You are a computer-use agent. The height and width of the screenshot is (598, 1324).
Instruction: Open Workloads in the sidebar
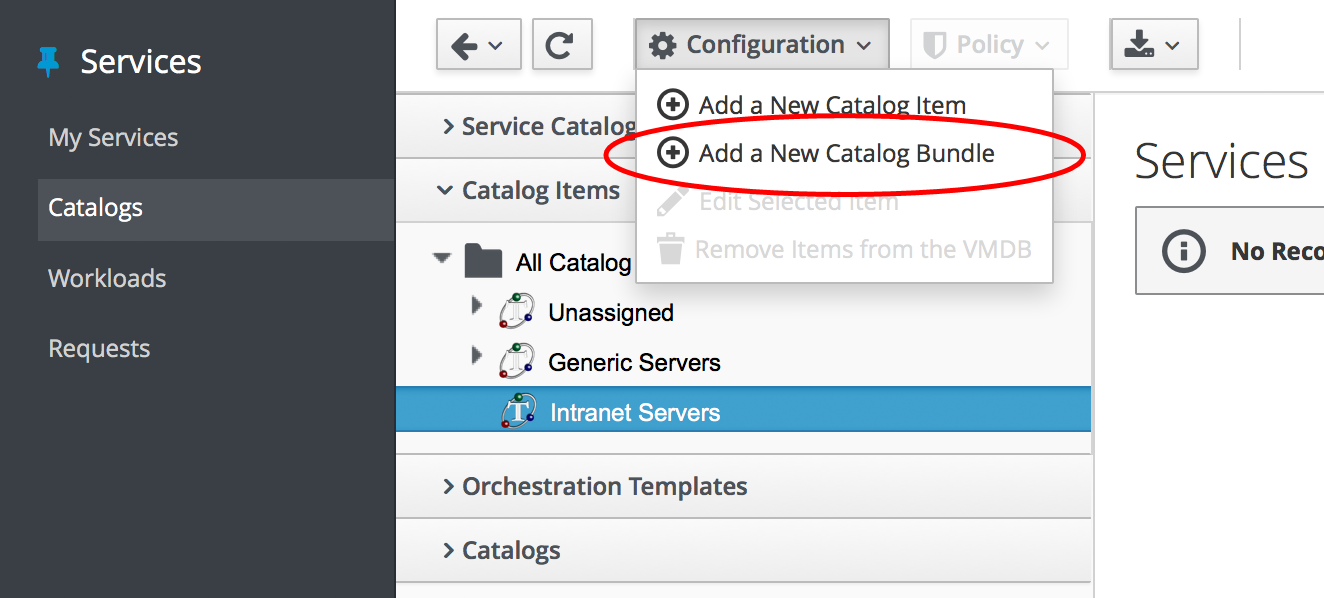[107, 278]
